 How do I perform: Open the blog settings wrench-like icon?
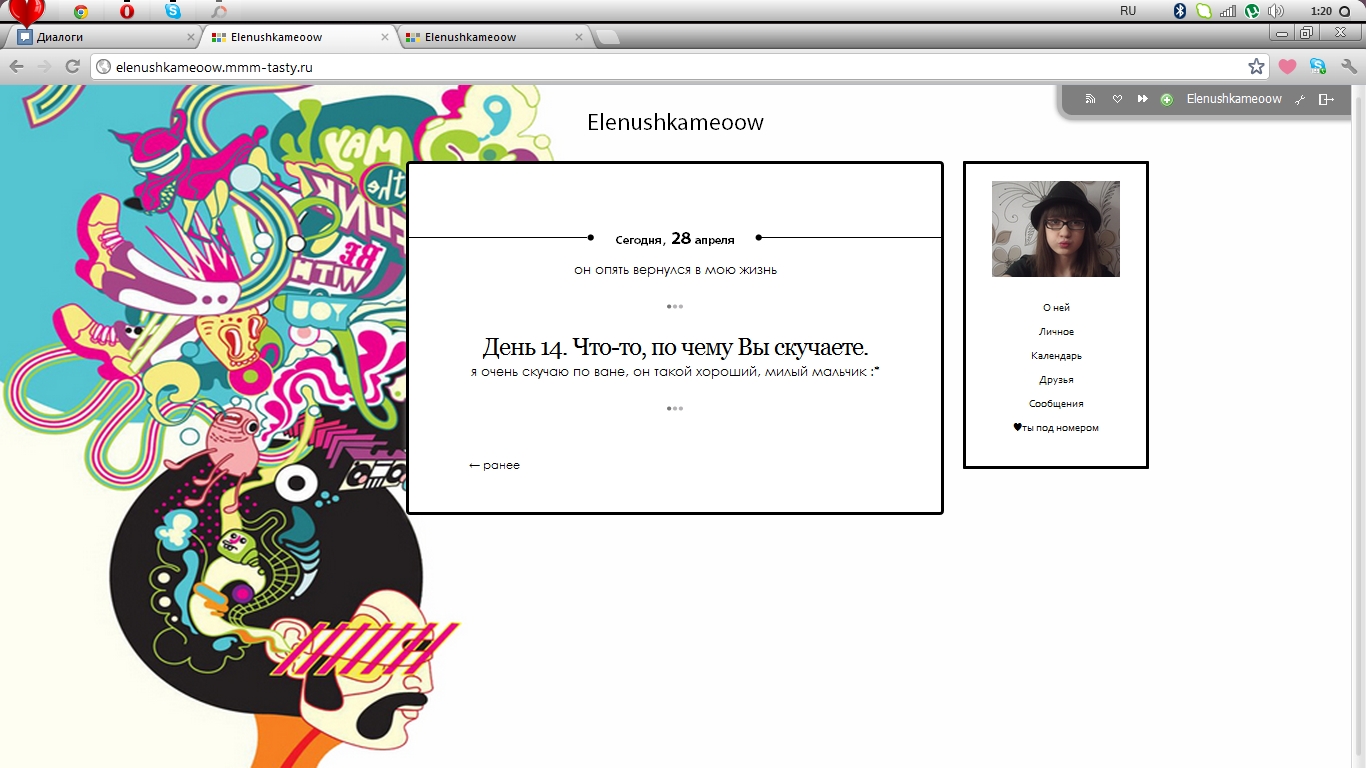(1300, 99)
